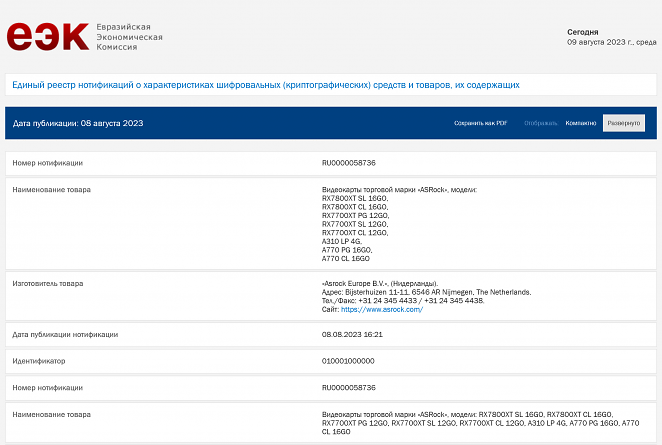Click the standalone list line 'A770 PG 16GO,'

[347, 250]
